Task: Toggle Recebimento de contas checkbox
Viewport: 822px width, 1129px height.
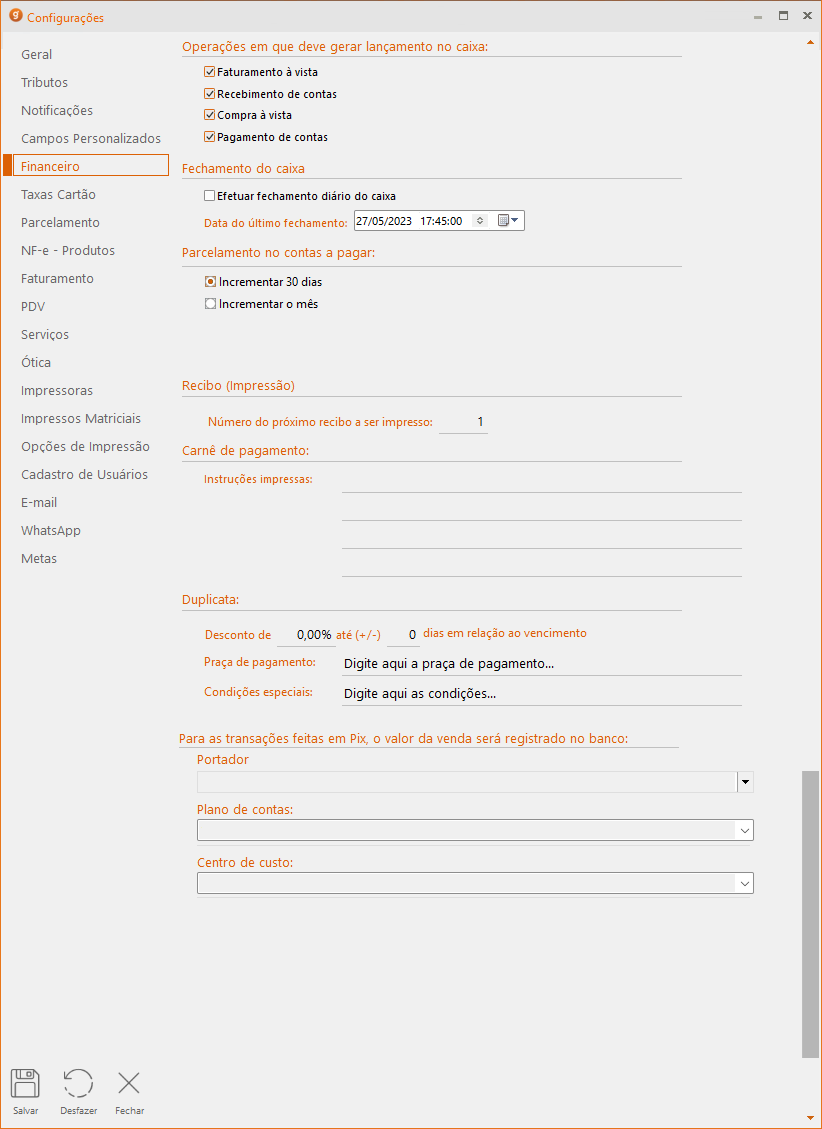Action: pyautogui.click(x=209, y=94)
